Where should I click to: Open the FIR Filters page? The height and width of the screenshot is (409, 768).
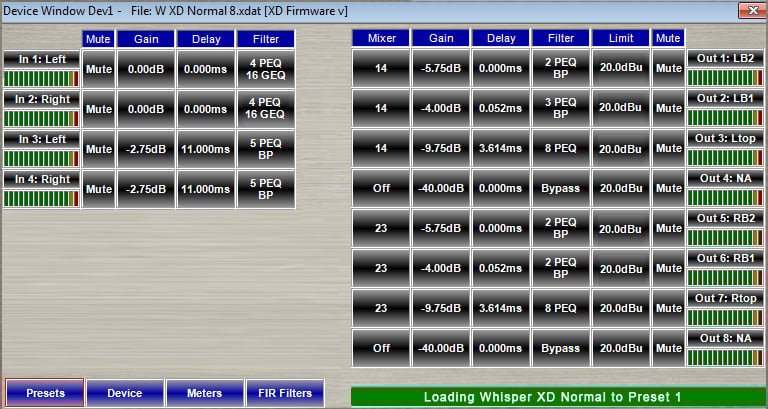285,393
